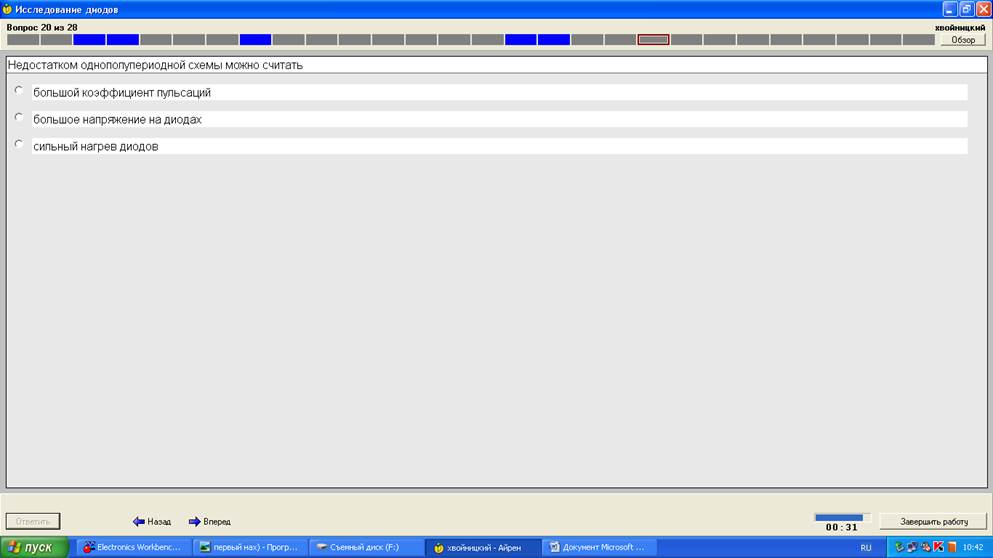Switch to 'первый нах) - Прогр...' taskbar window
The width and height of the screenshot is (993, 558).
tap(249, 547)
